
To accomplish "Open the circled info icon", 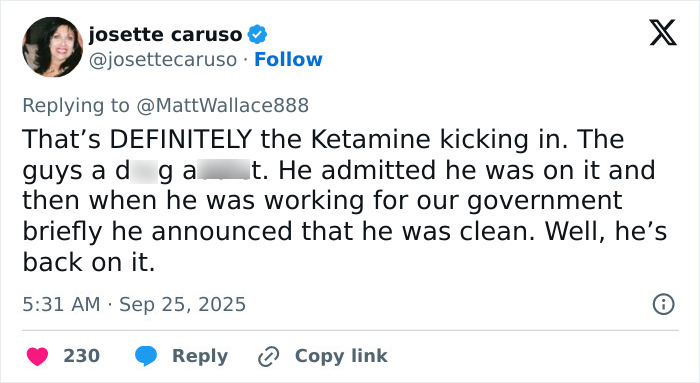I will tap(664, 304).
